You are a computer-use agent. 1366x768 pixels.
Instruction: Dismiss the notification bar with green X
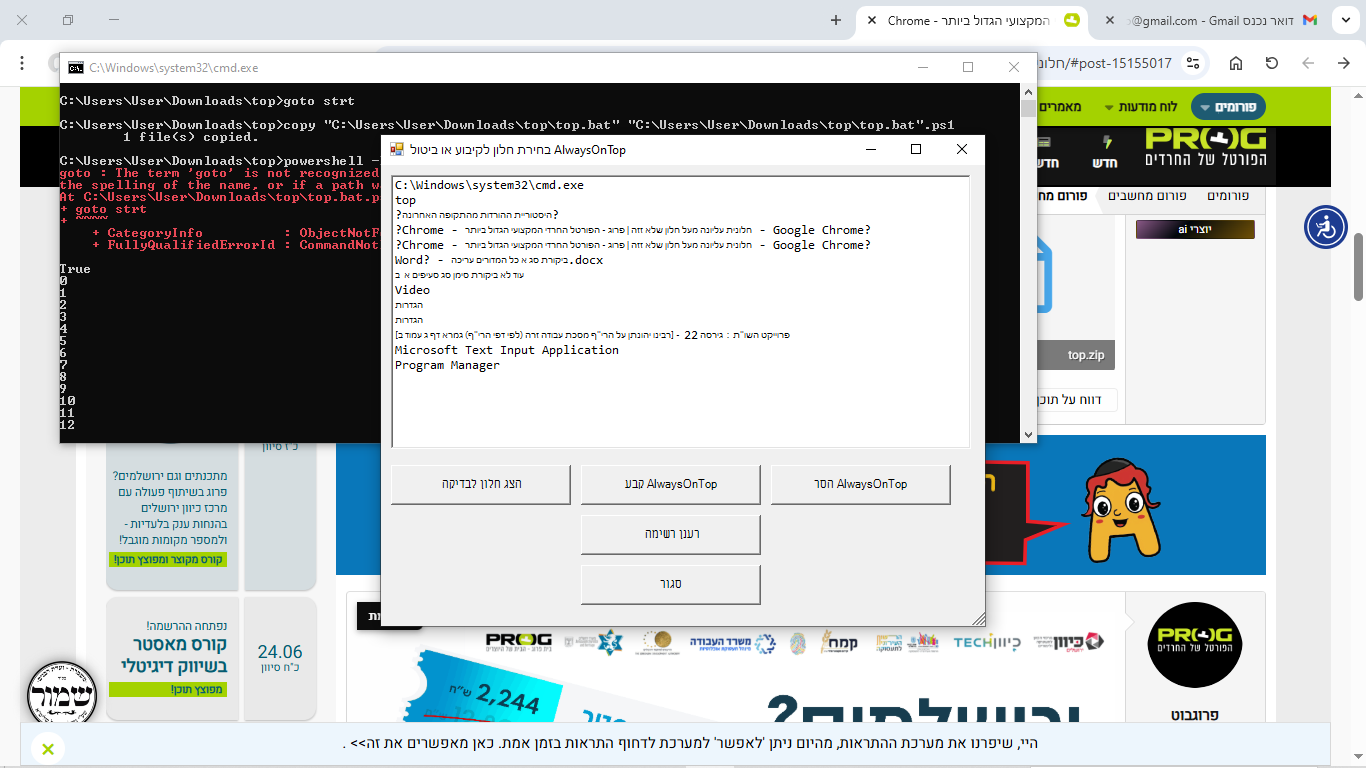click(47, 748)
